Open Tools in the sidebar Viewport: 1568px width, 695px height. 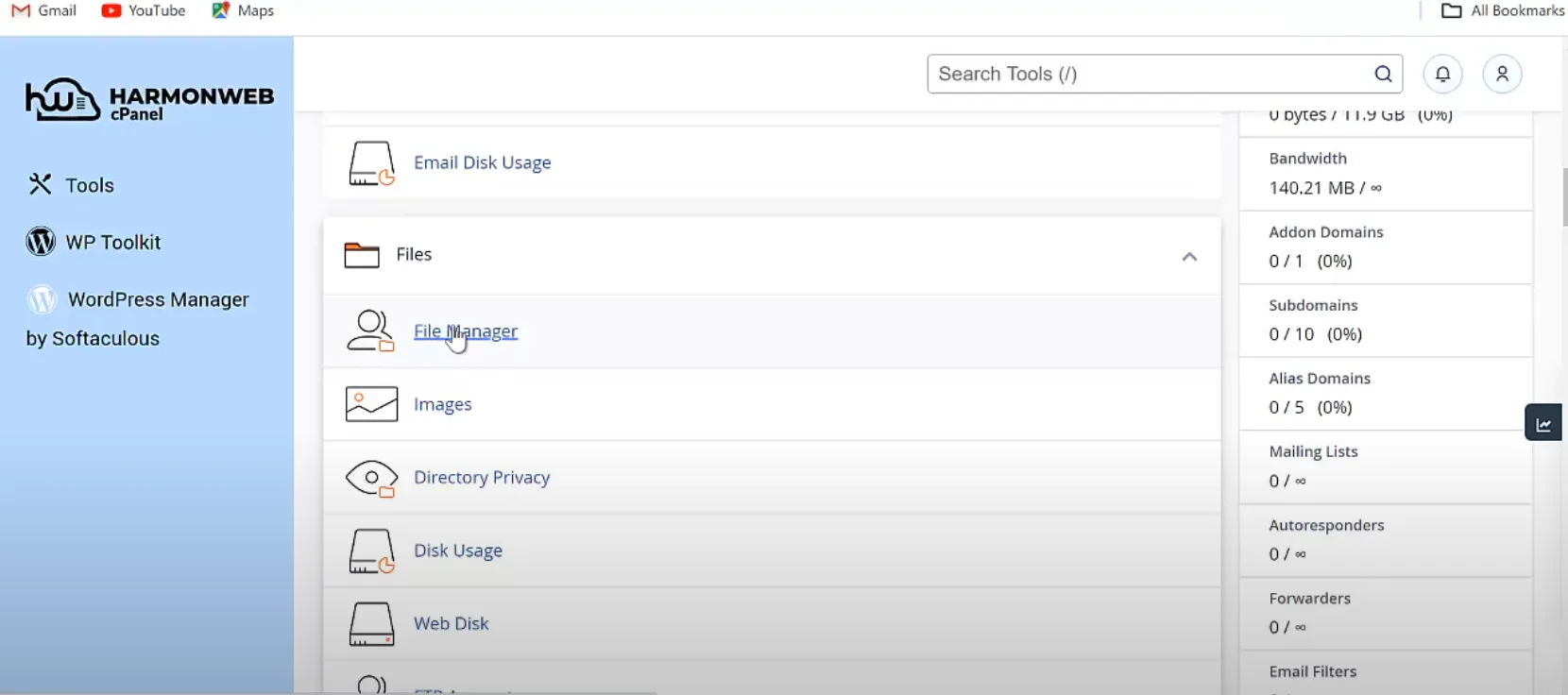89,185
